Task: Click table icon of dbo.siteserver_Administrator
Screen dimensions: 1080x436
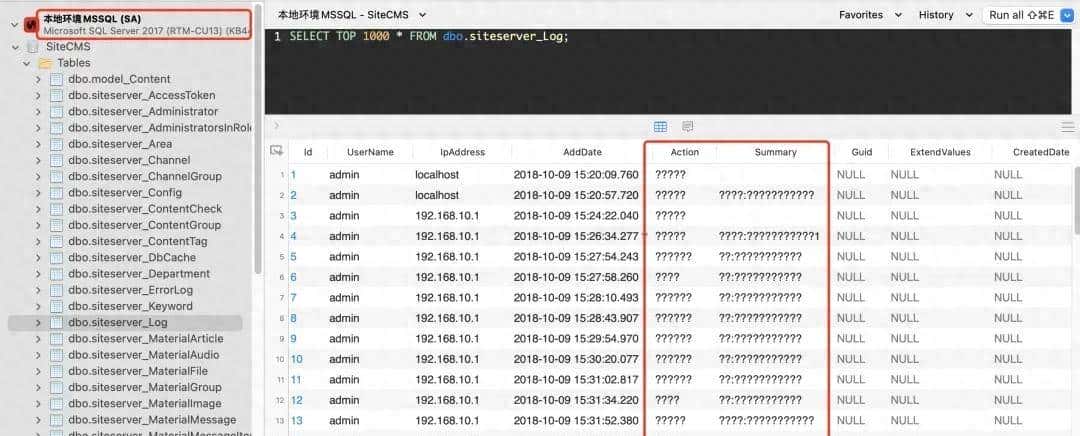Action: pos(56,112)
